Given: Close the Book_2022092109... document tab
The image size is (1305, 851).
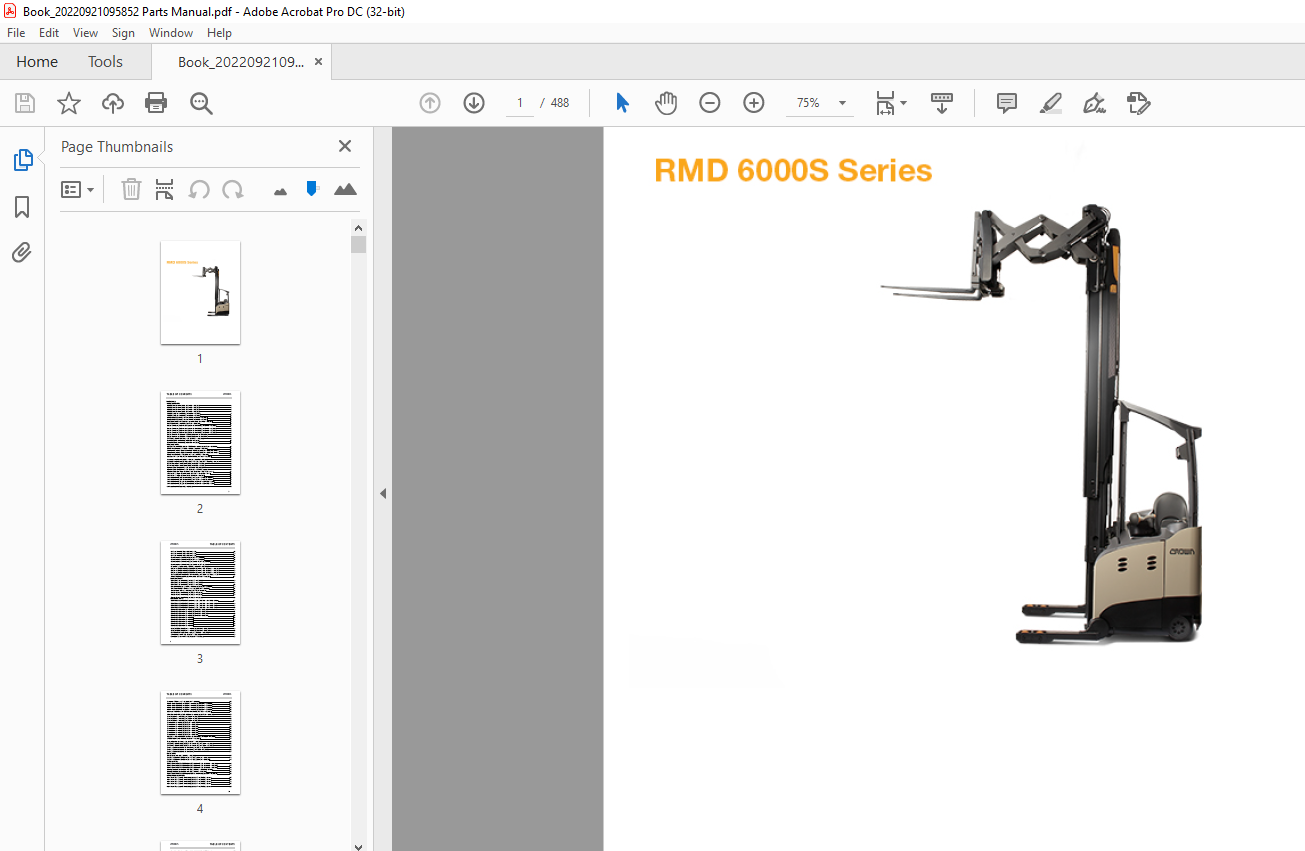Looking at the screenshot, I should click(x=318, y=61).
